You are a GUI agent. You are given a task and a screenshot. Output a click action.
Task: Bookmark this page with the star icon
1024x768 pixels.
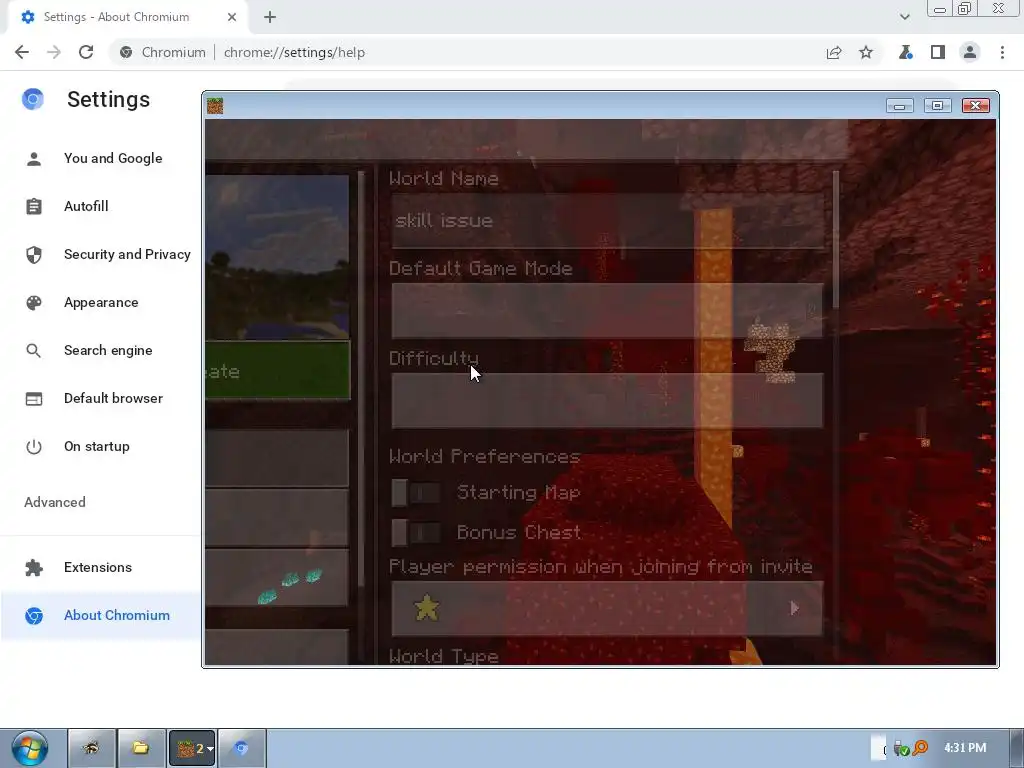tap(866, 52)
